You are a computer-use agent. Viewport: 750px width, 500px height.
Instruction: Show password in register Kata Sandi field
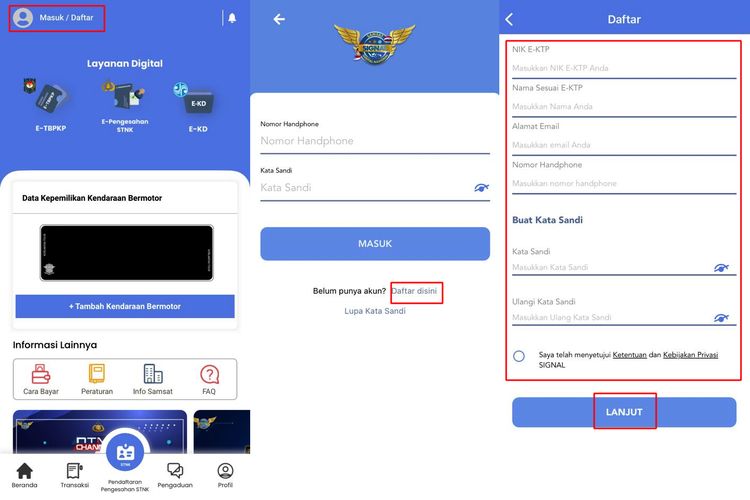pyautogui.click(x=721, y=267)
